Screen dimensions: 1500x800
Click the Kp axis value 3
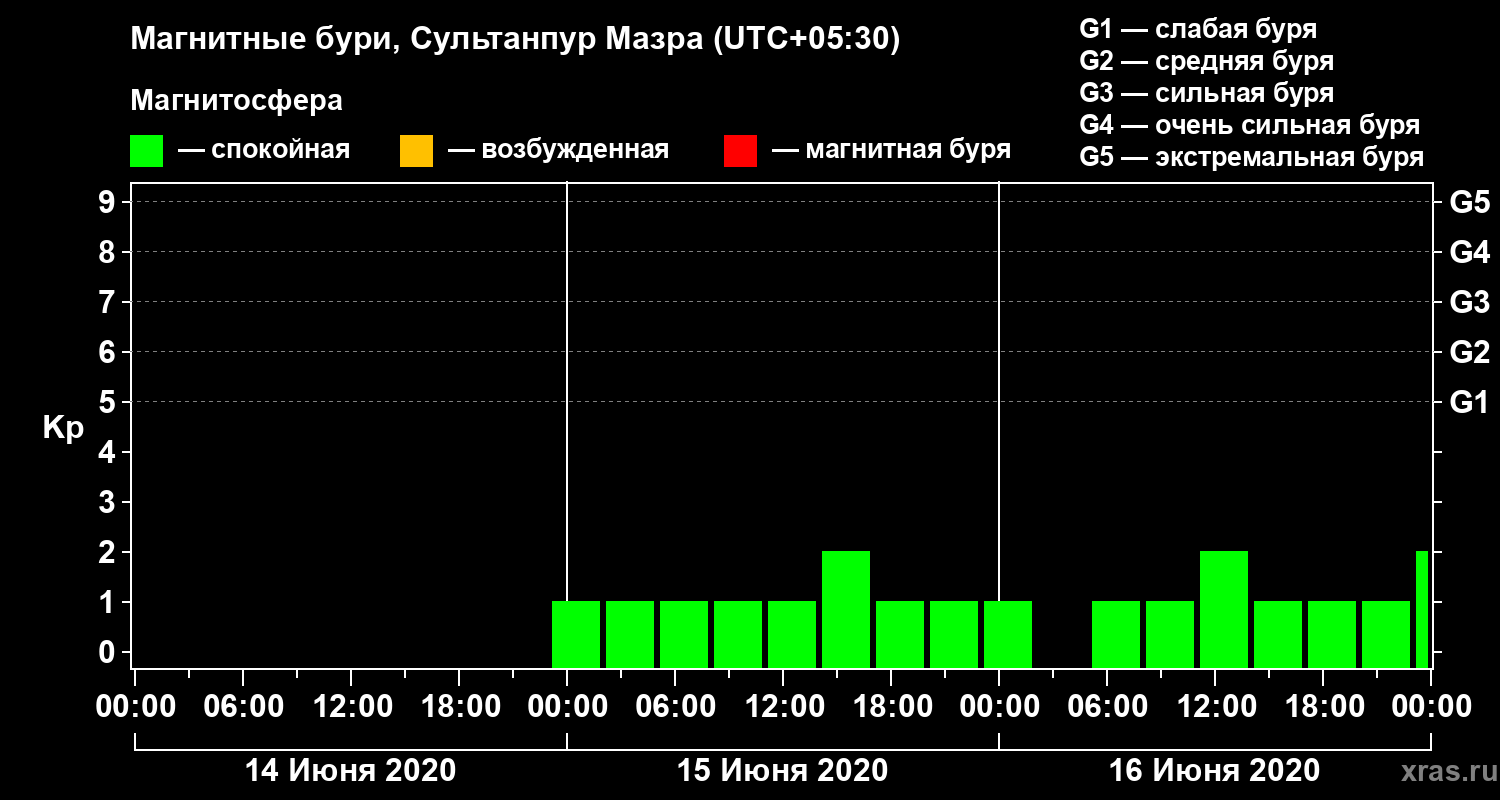[108, 503]
